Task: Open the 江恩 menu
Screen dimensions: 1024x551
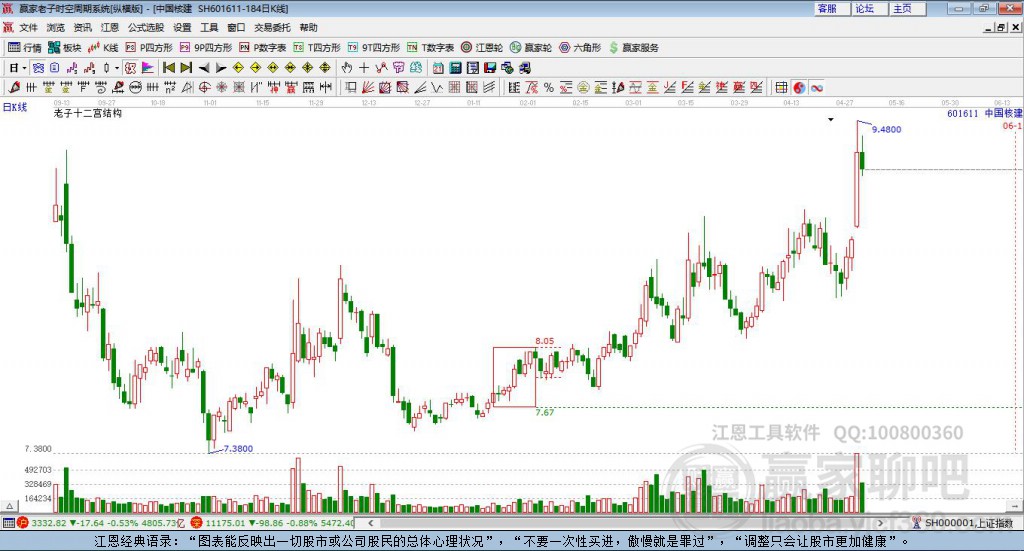Action: [110, 27]
